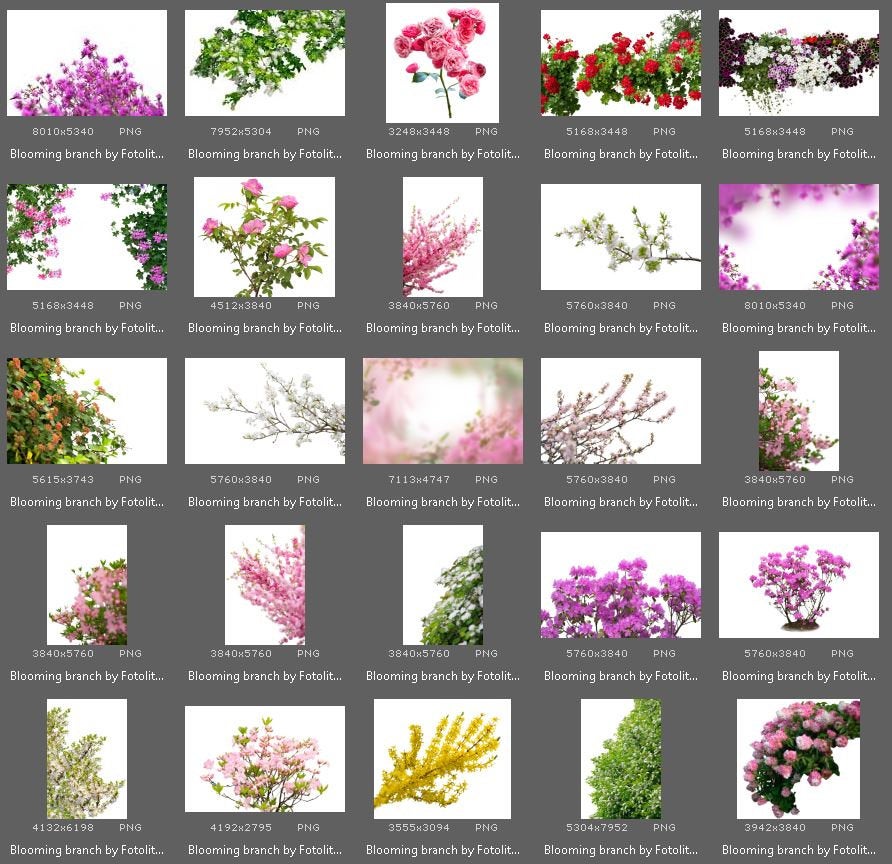
Task: Click the 5304x7952 dimensions label
Action: click(597, 828)
